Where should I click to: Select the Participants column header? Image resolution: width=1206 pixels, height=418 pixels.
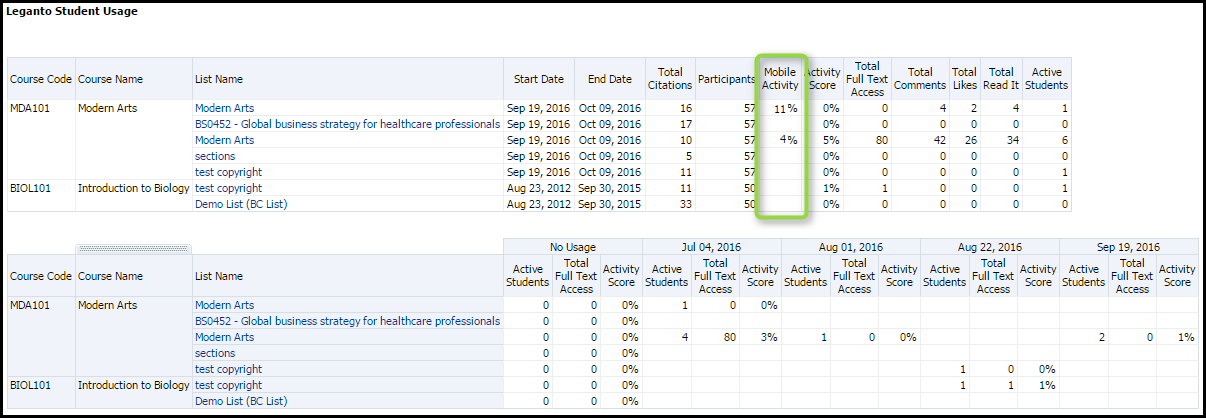726,79
